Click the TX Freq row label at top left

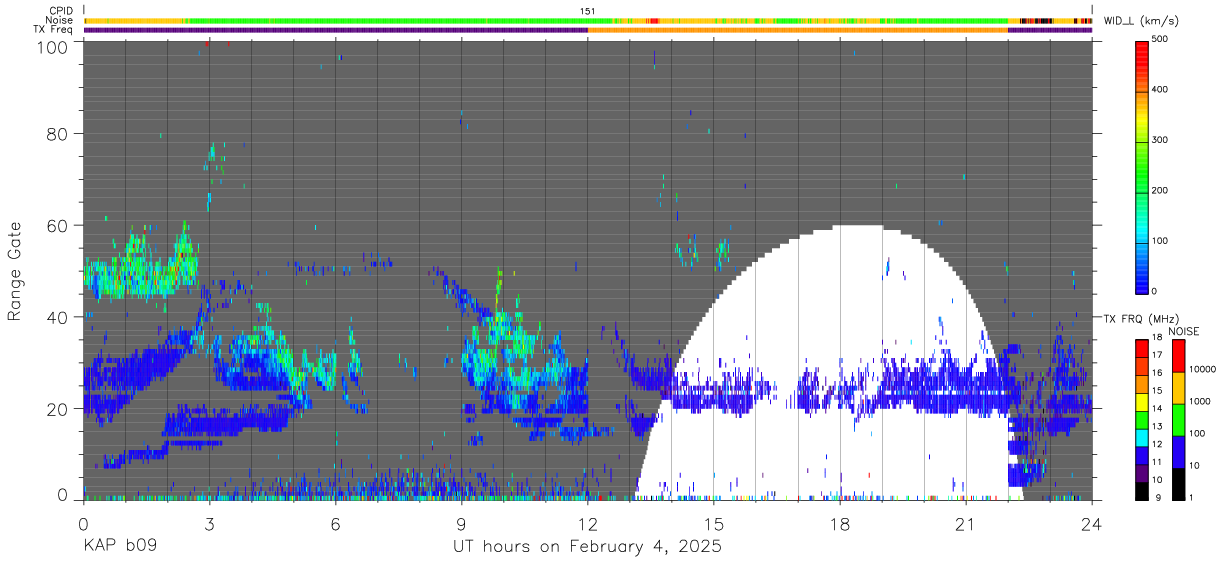click(x=54, y=29)
